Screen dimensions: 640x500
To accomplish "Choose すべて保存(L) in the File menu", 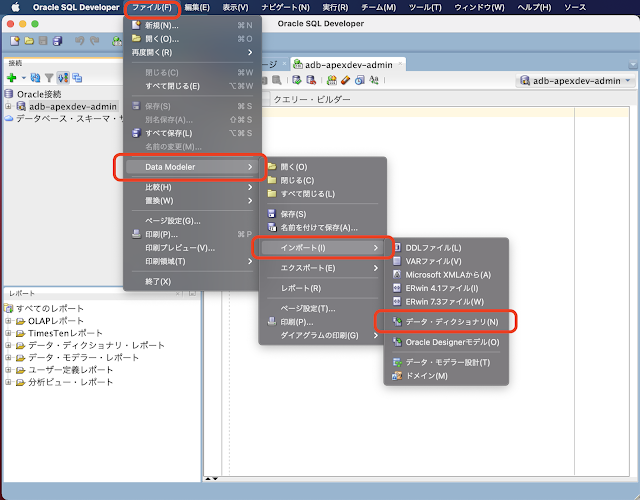I will 192,133.
